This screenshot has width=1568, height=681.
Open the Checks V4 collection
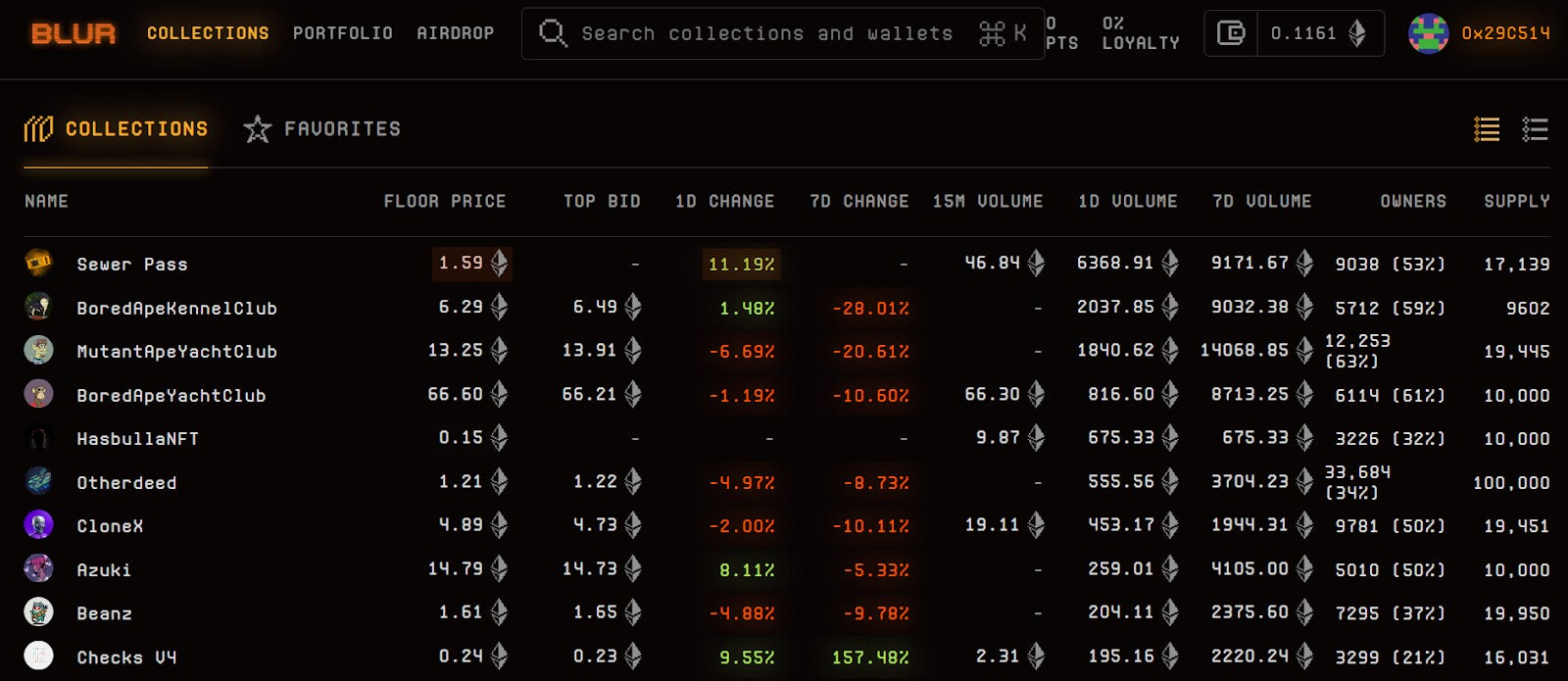pyautogui.click(x=126, y=657)
